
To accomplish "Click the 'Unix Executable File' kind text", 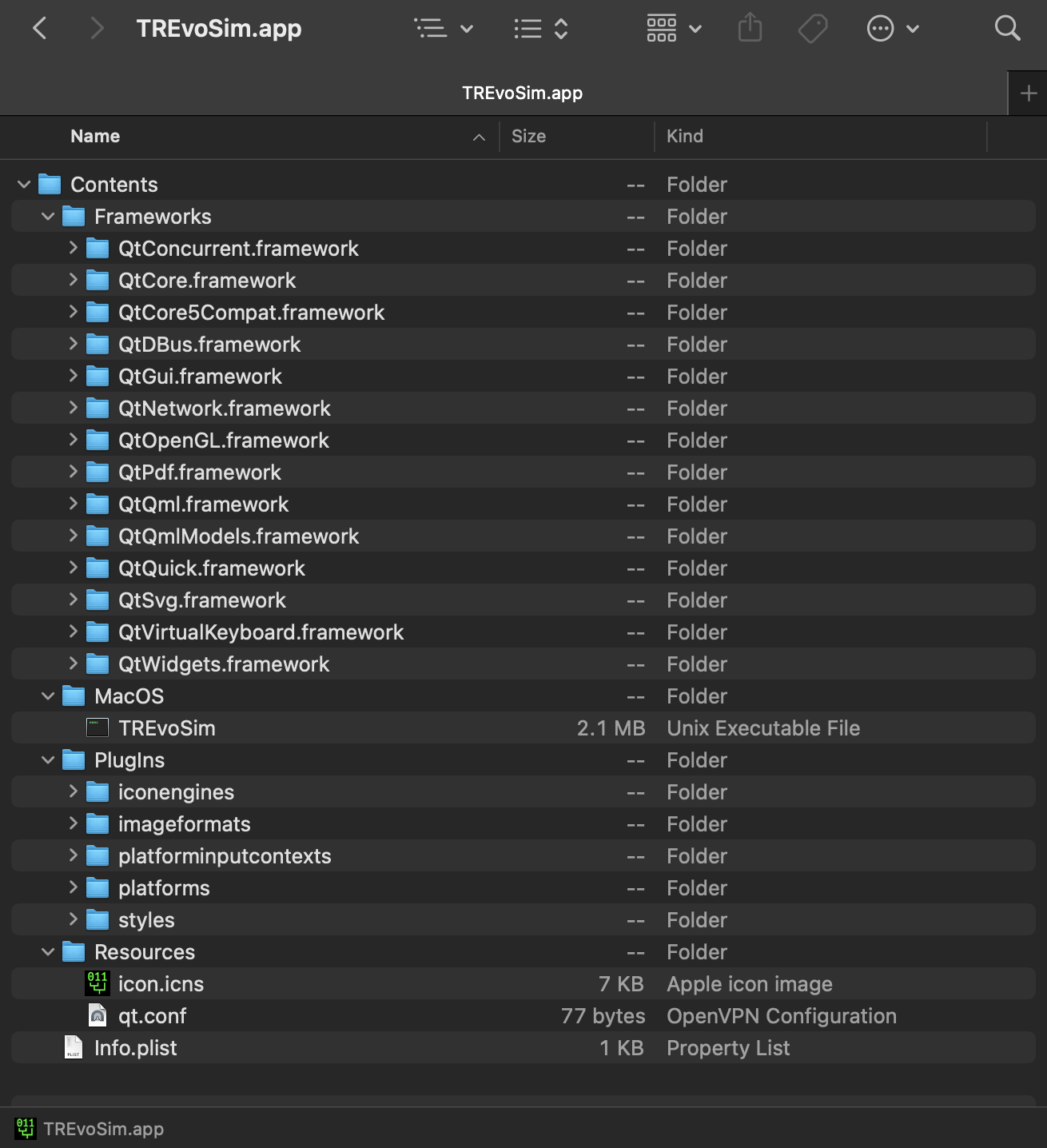I will 763,728.
